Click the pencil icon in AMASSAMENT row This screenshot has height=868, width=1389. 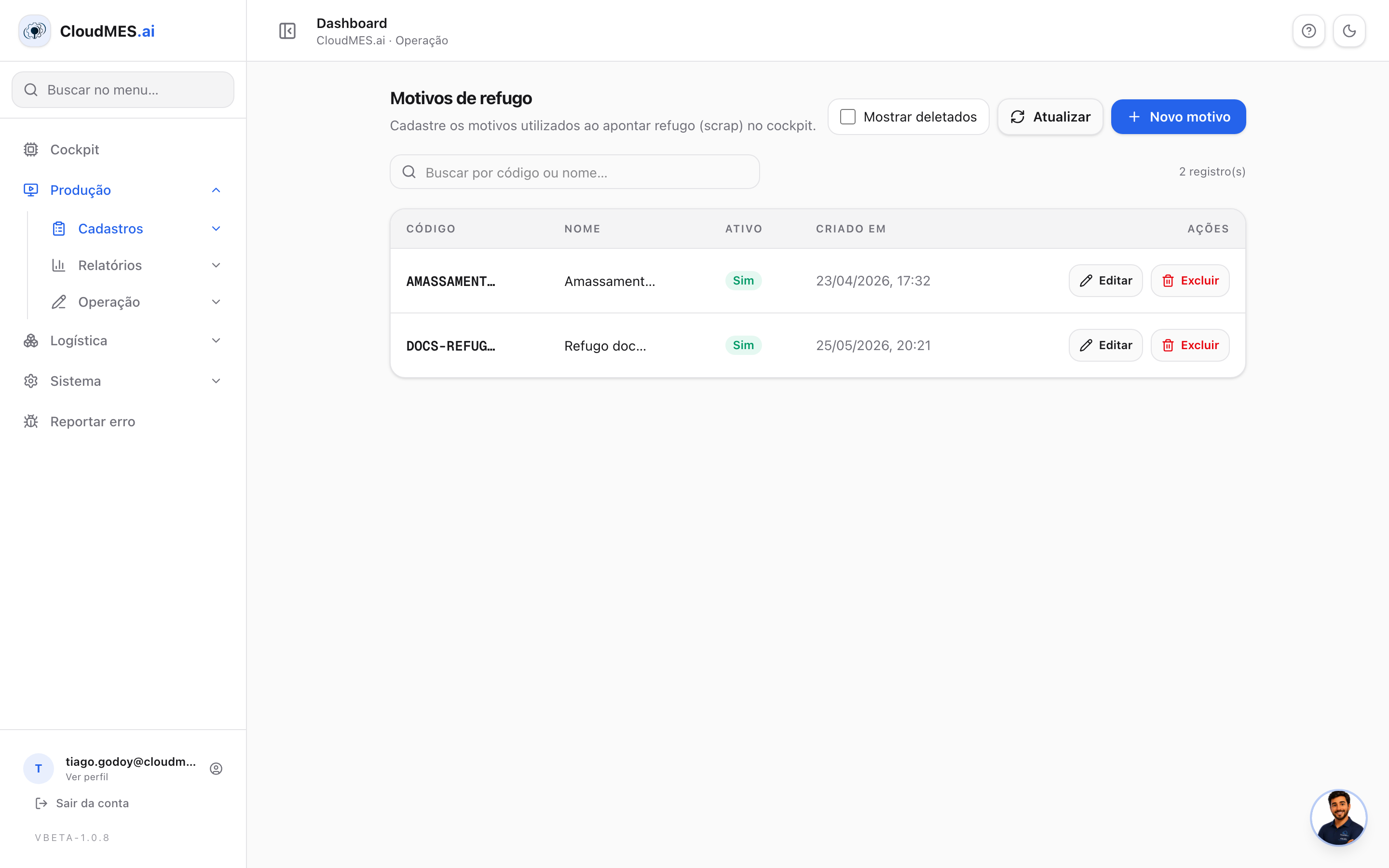point(1086,281)
